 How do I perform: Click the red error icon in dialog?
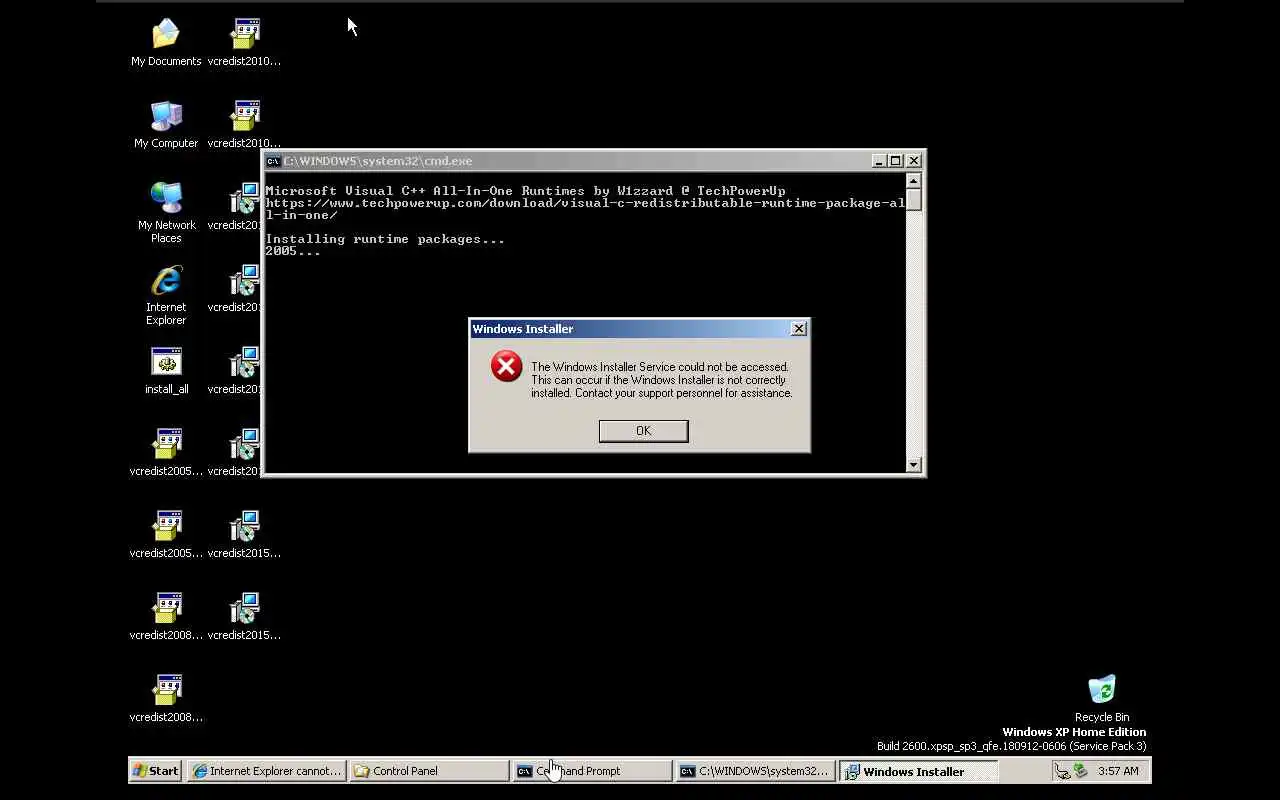(x=506, y=367)
